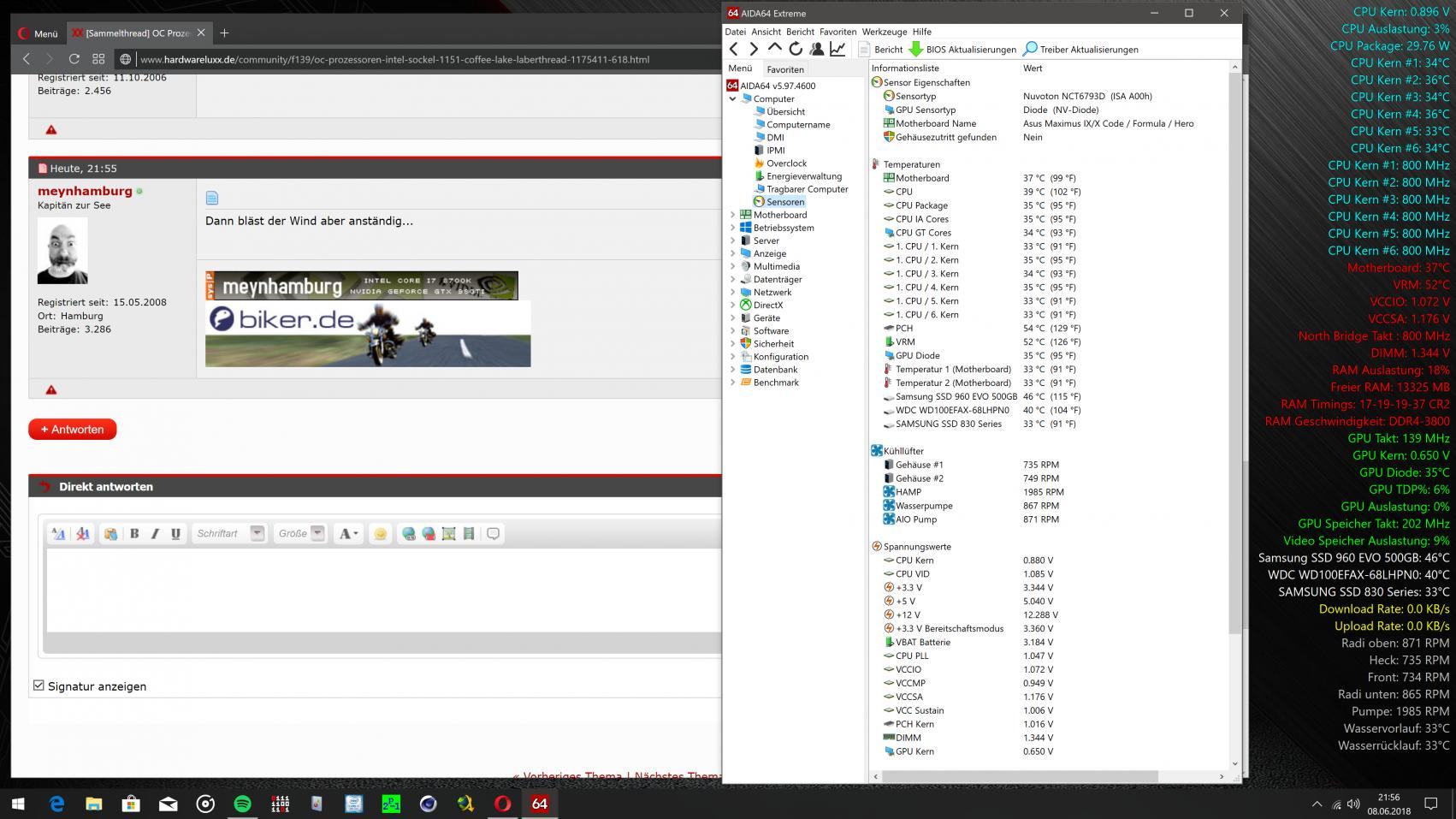Click the red Antworten button
This screenshot has height=819, width=1456.
73,430
